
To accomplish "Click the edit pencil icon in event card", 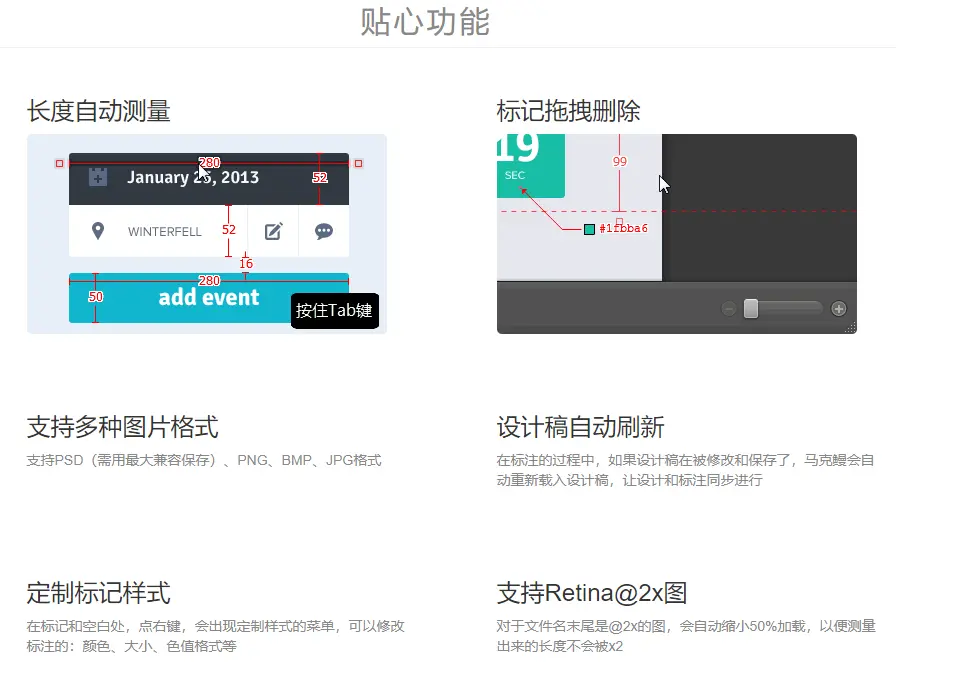I will tap(273, 231).
